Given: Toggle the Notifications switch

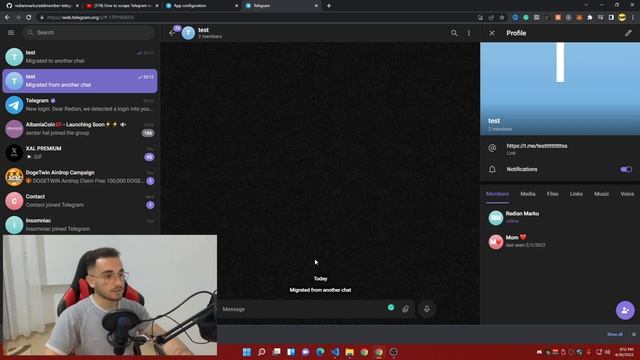Looking at the screenshot, I should 626,169.
